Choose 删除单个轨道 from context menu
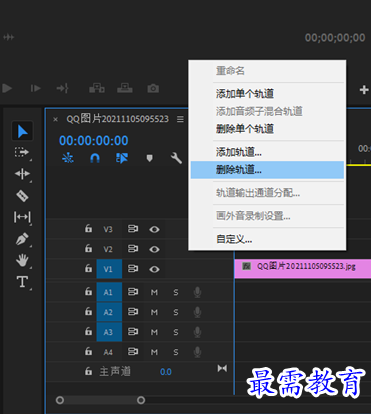Screen dimensions: 371x414 [x=245, y=129]
